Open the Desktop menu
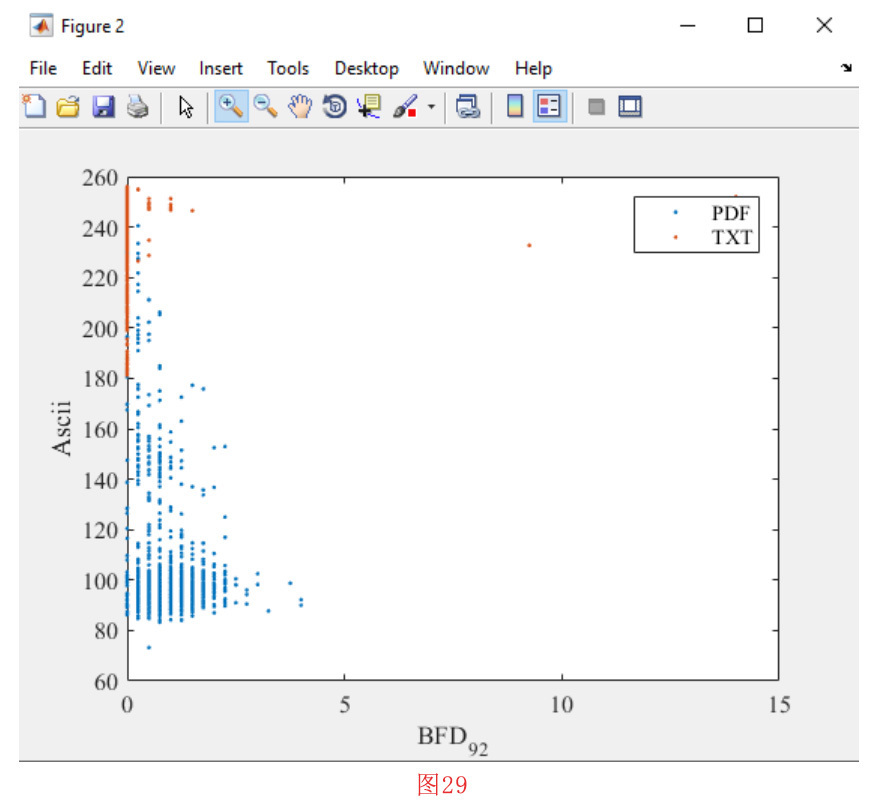Viewport: 873px width, 812px height. coord(366,69)
